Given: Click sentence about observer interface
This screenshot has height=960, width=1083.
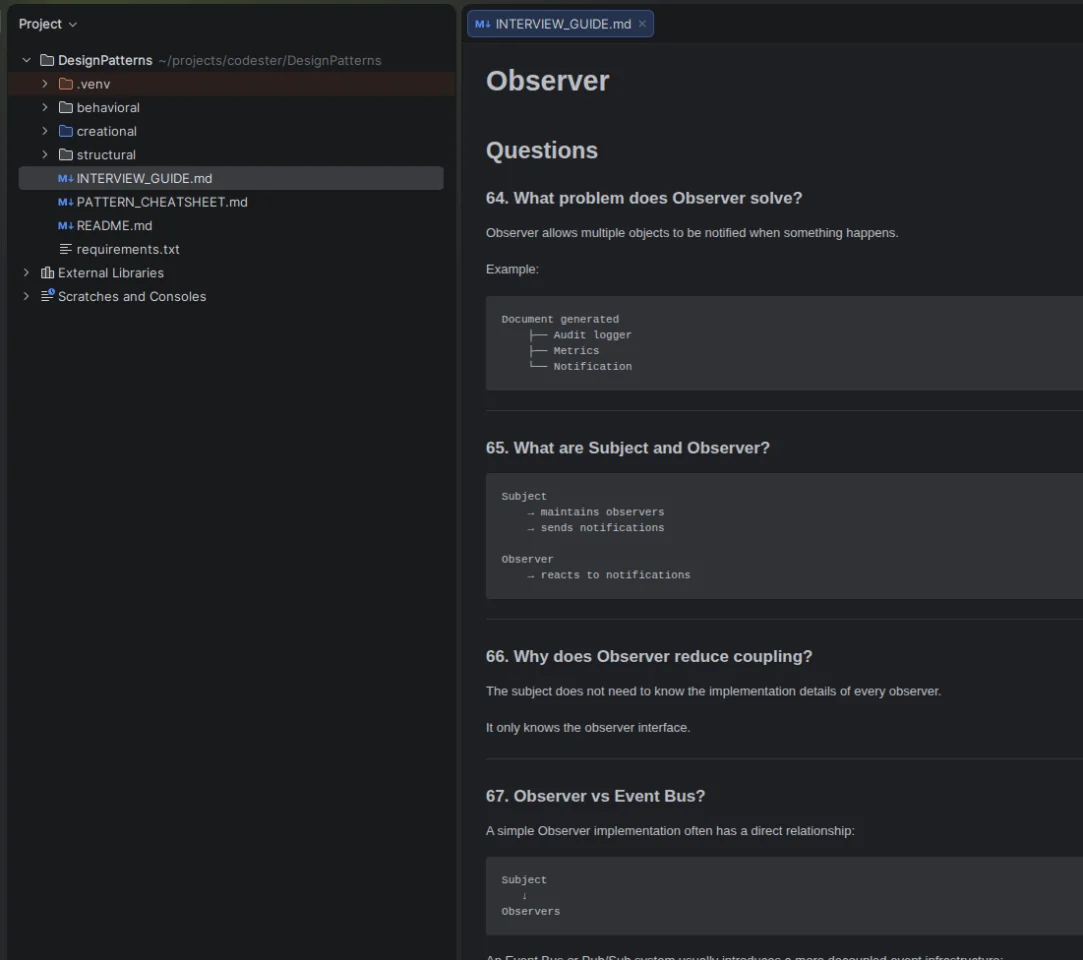Looking at the screenshot, I should [x=588, y=728].
